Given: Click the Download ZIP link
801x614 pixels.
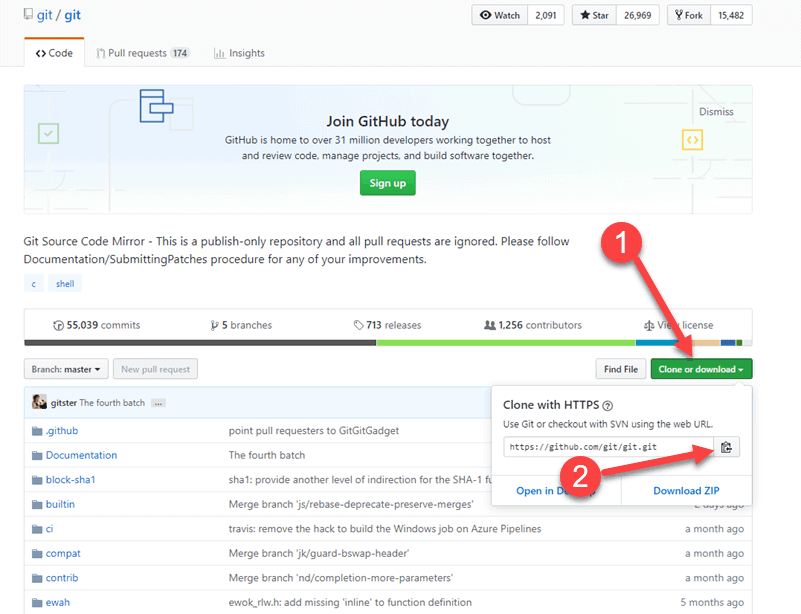Looking at the screenshot, I should coord(686,491).
